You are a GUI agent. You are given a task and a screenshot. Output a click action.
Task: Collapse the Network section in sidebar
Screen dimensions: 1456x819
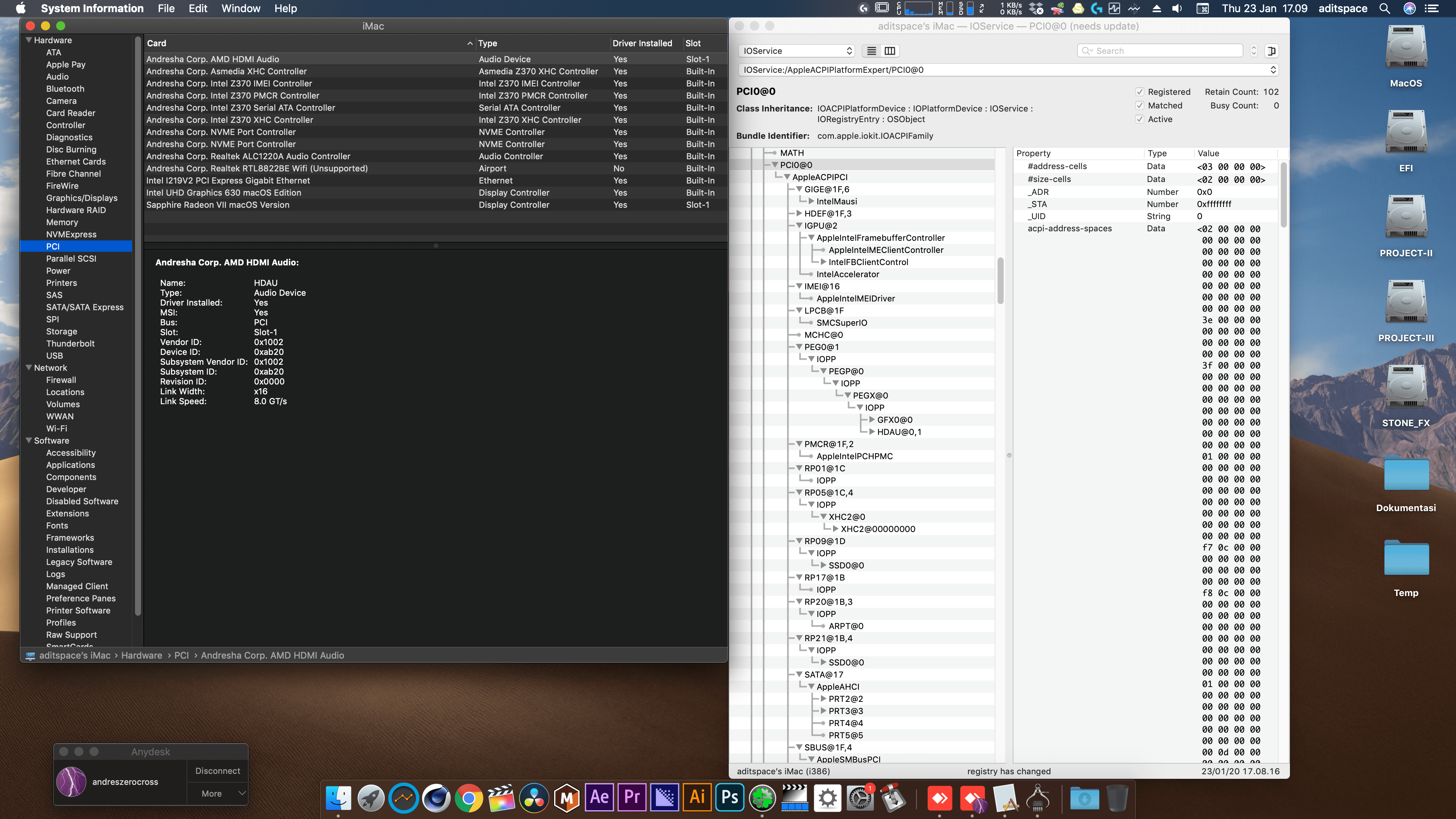tap(29, 367)
